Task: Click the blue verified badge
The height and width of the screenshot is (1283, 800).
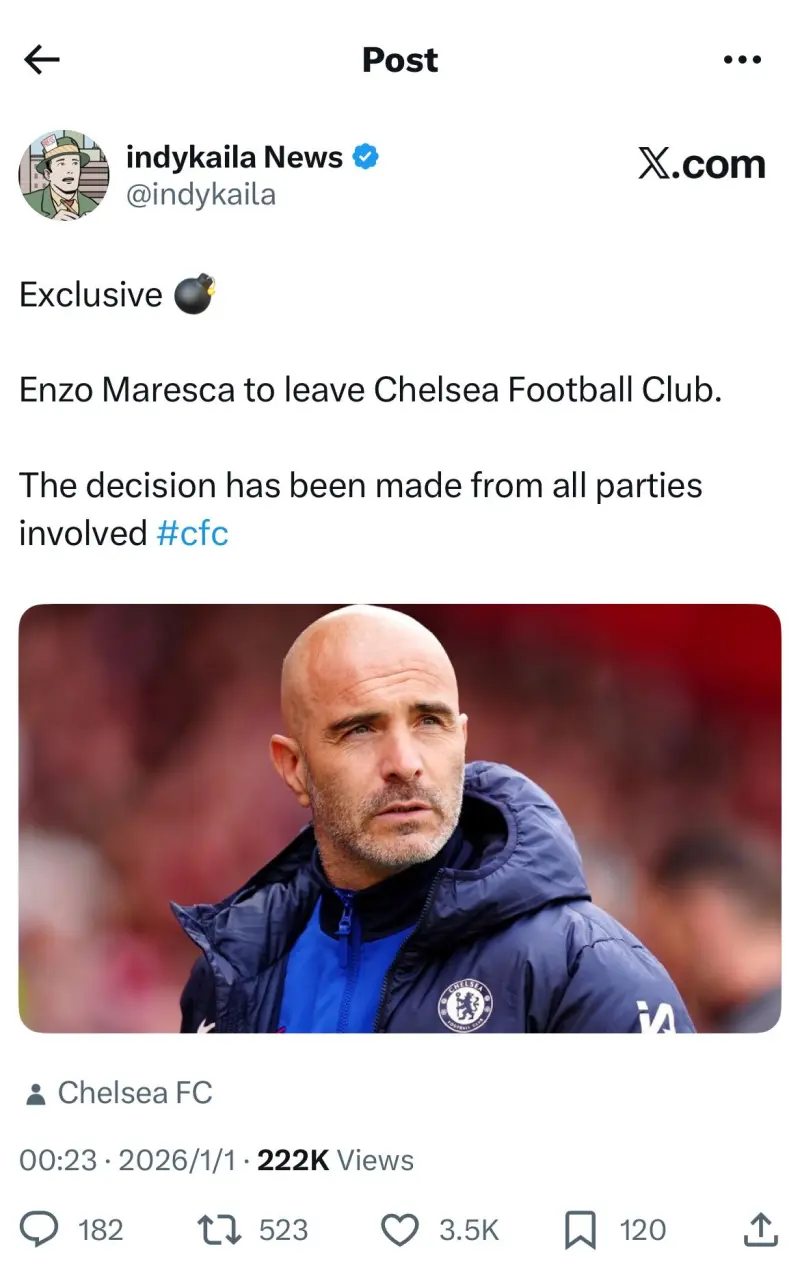Action: 366,157
